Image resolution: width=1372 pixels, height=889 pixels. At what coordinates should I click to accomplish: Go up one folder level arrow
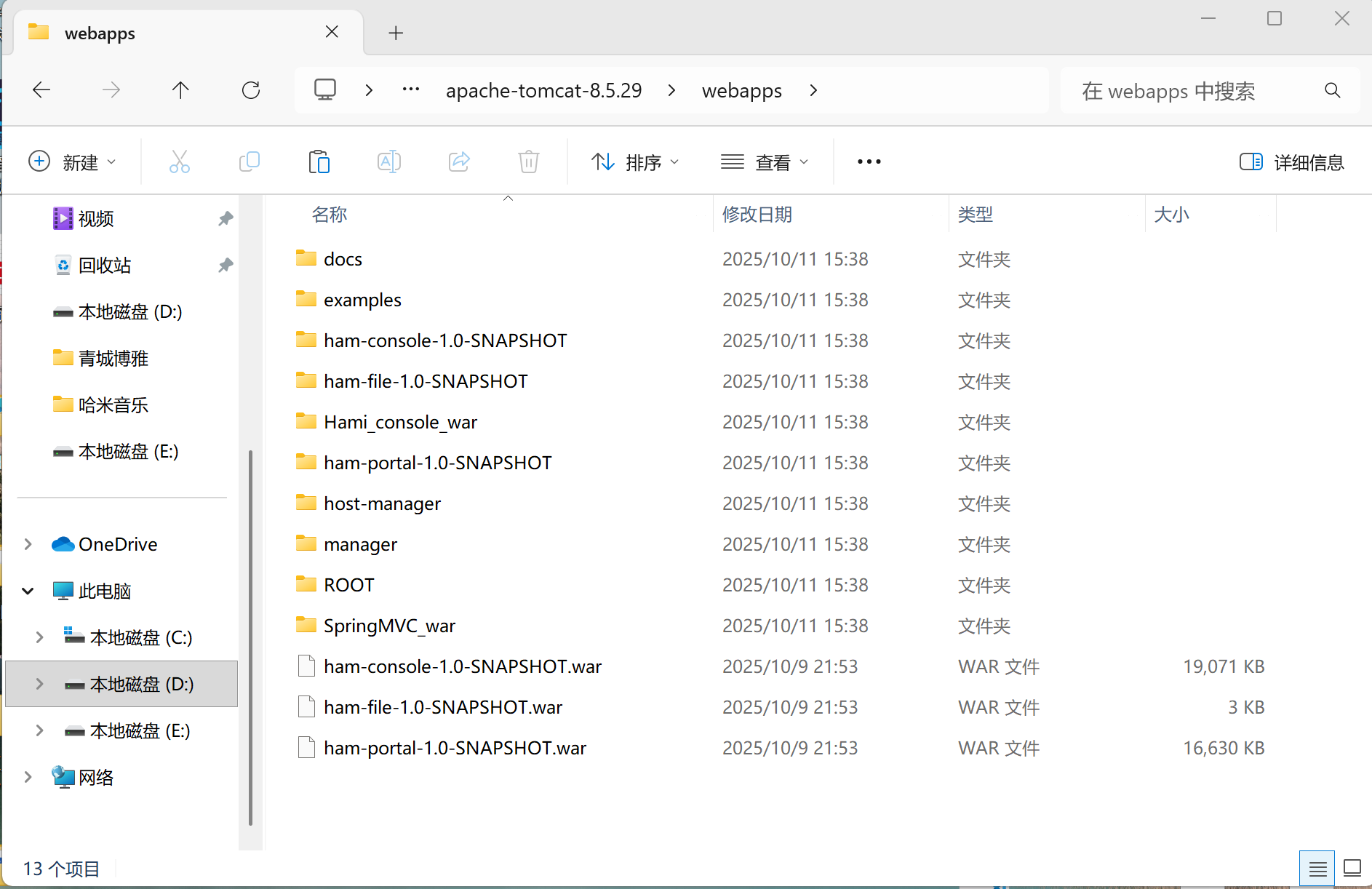pos(180,90)
